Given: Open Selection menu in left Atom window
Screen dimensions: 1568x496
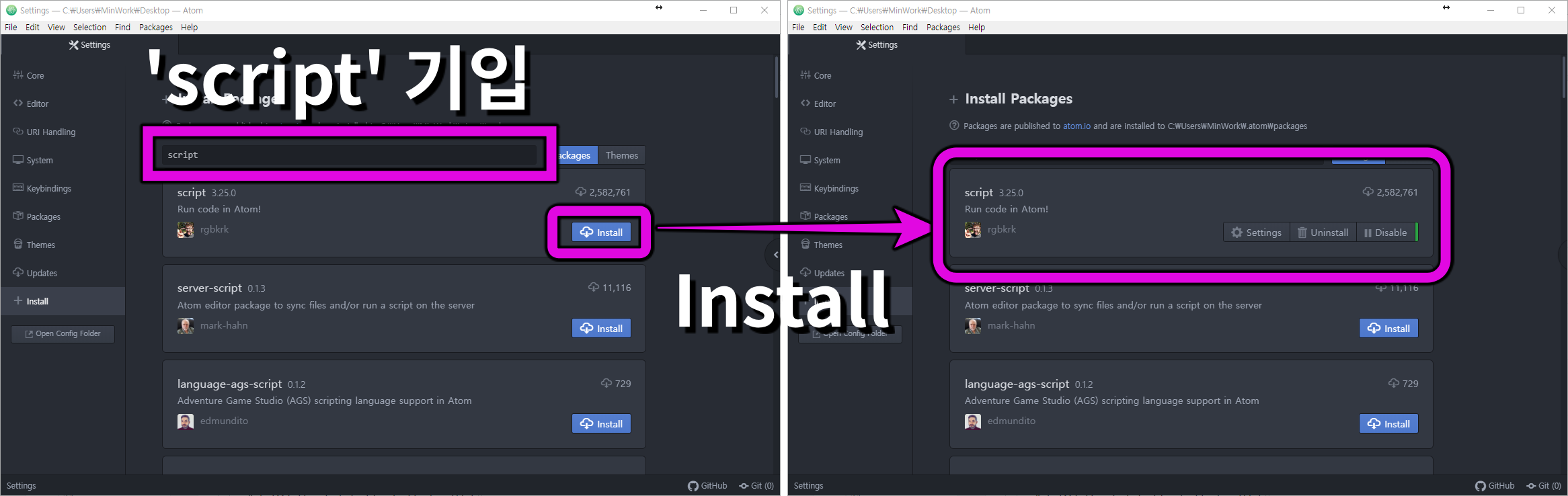Looking at the screenshot, I should 89,27.
